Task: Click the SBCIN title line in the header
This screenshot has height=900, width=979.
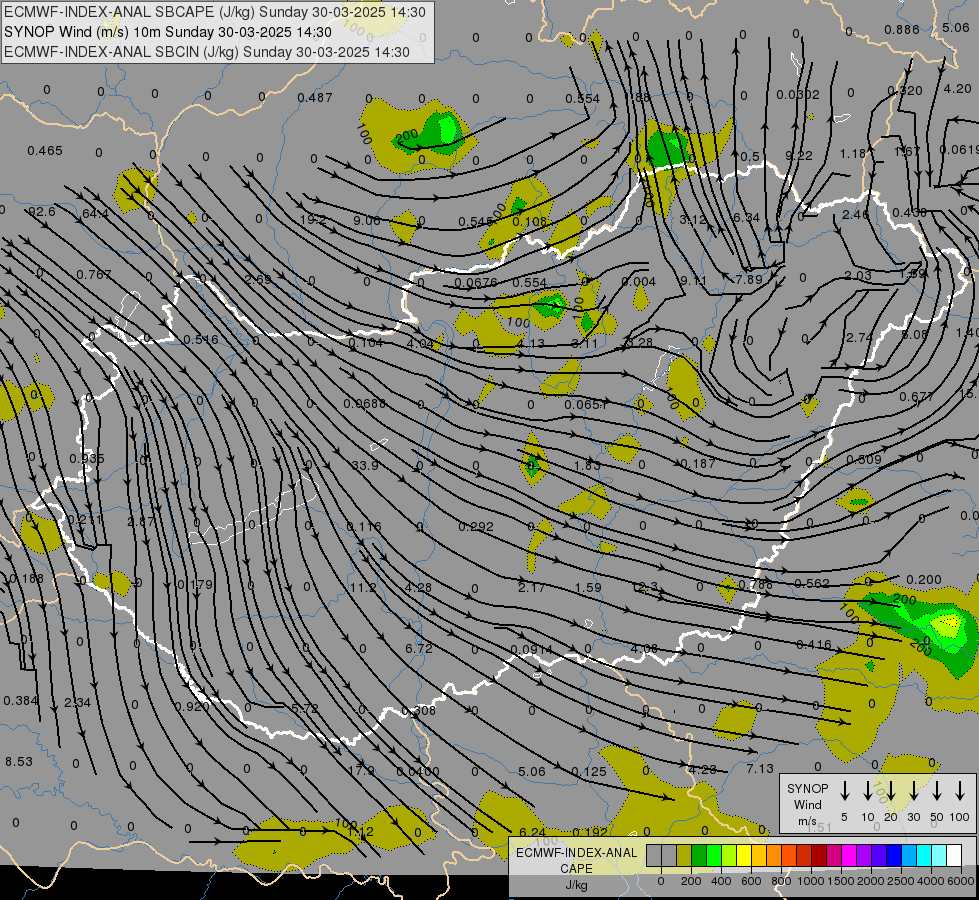Action: click(x=207, y=52)
